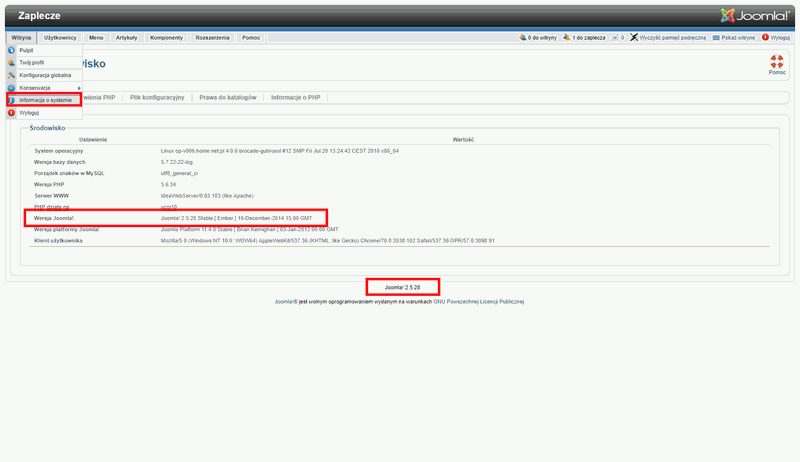Screen dimensions: 800x462
Task: Open the Witryna menu
Action: pyautogui.click(x=21, y=38)
